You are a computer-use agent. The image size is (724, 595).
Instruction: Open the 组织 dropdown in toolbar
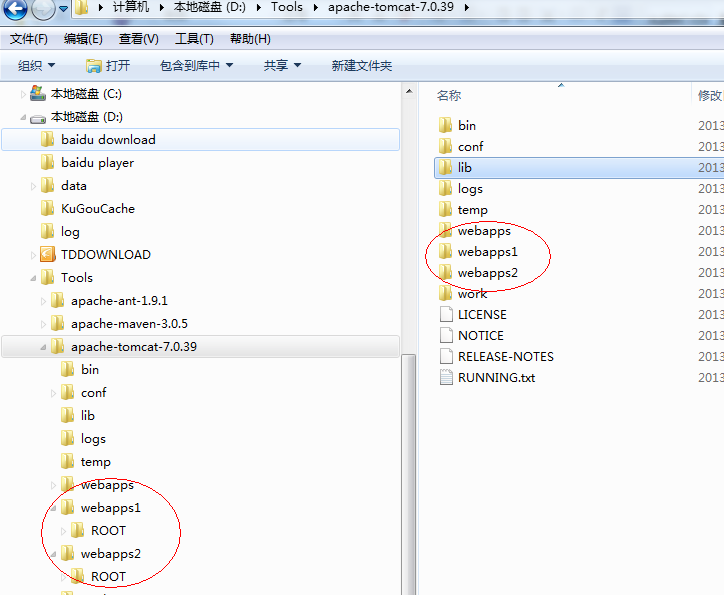tap(36, 66)
